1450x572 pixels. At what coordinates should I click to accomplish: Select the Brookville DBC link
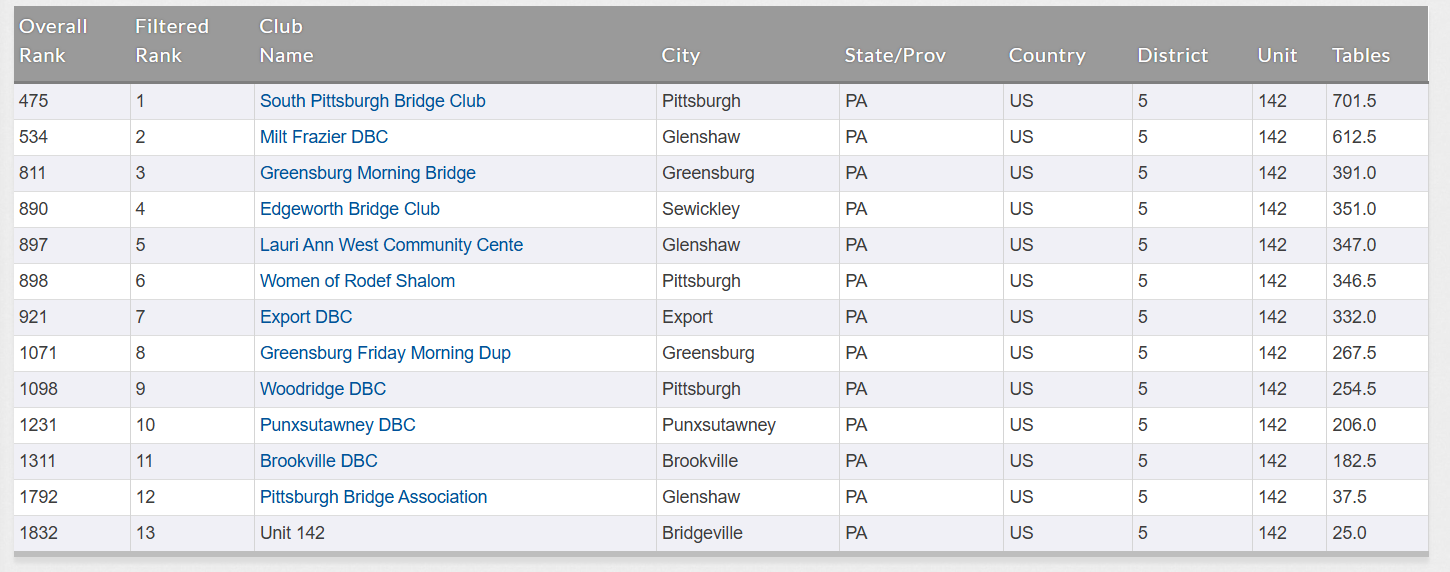[318, 461]
